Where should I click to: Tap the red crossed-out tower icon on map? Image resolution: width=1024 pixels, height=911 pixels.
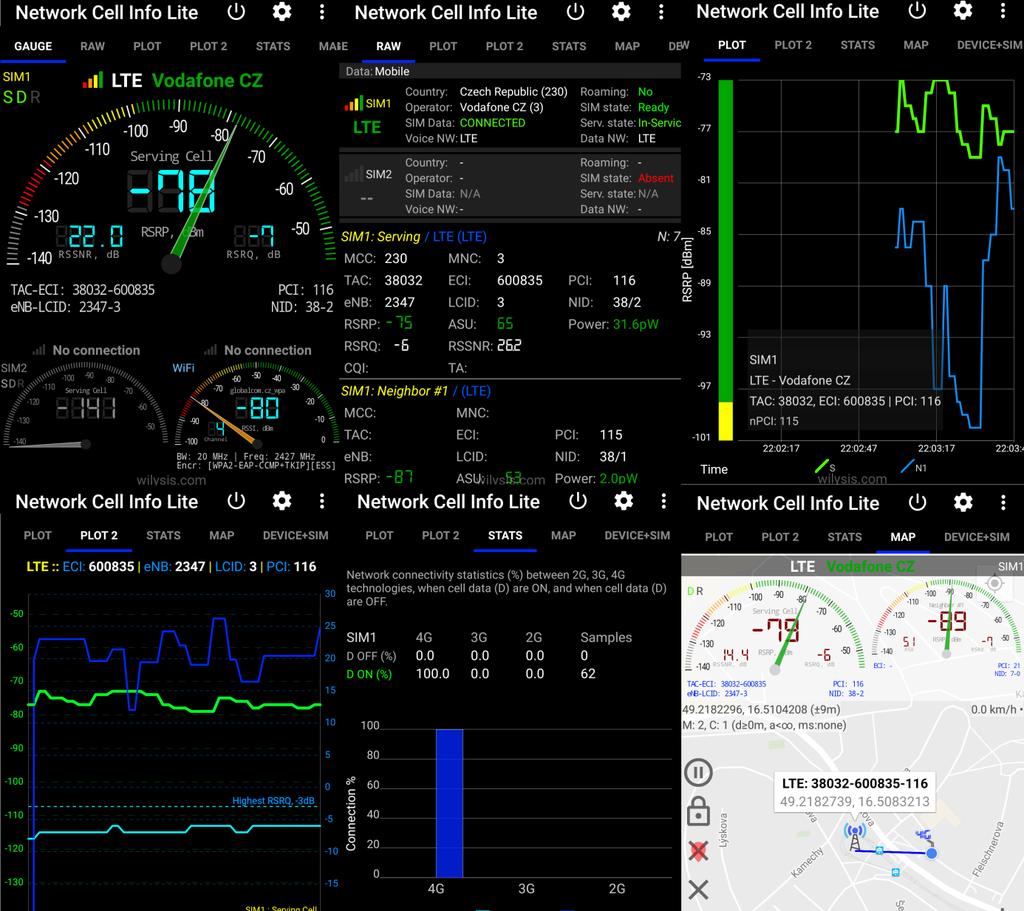(x=698, y=851)
